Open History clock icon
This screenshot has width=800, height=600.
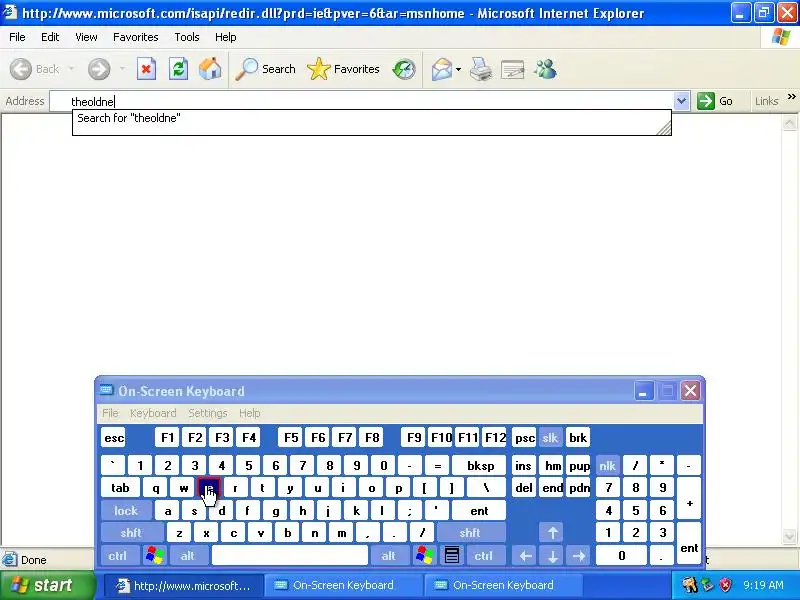click(404, 69)
